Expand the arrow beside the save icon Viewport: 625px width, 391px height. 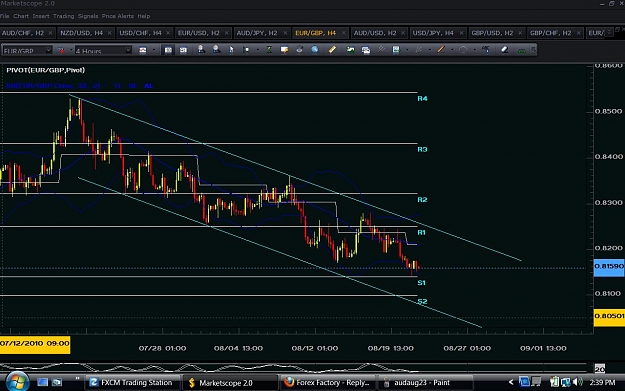tap(407, 50)
